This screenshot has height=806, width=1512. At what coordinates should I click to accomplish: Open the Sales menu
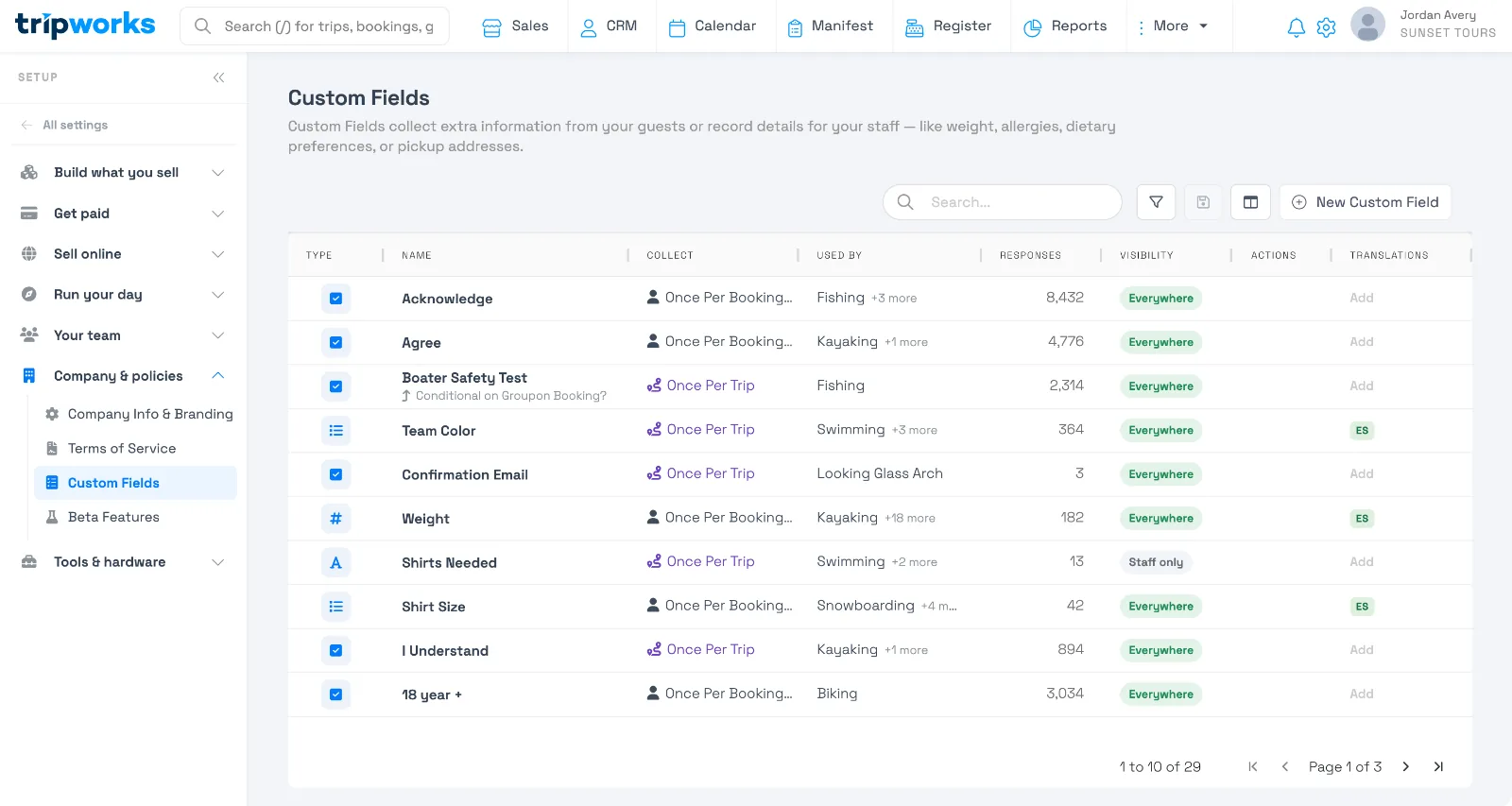point(515,26)
